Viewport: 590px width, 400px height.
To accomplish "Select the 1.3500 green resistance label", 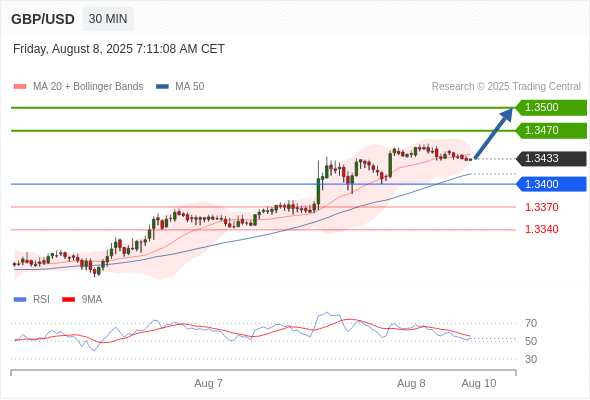I will coord(551,108).
